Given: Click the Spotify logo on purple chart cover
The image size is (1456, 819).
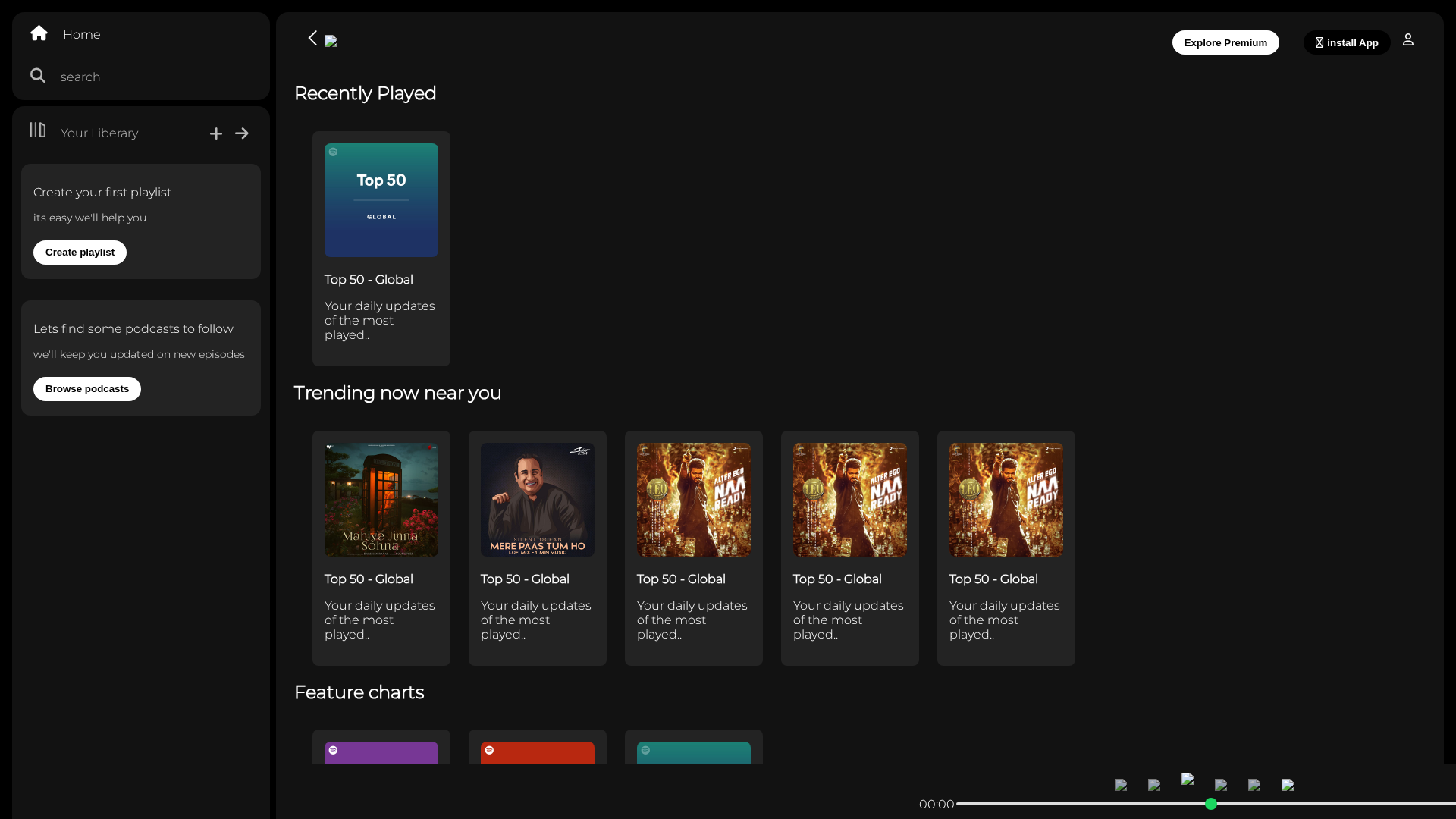Looking at the screenshot, I should pos(333,750).
